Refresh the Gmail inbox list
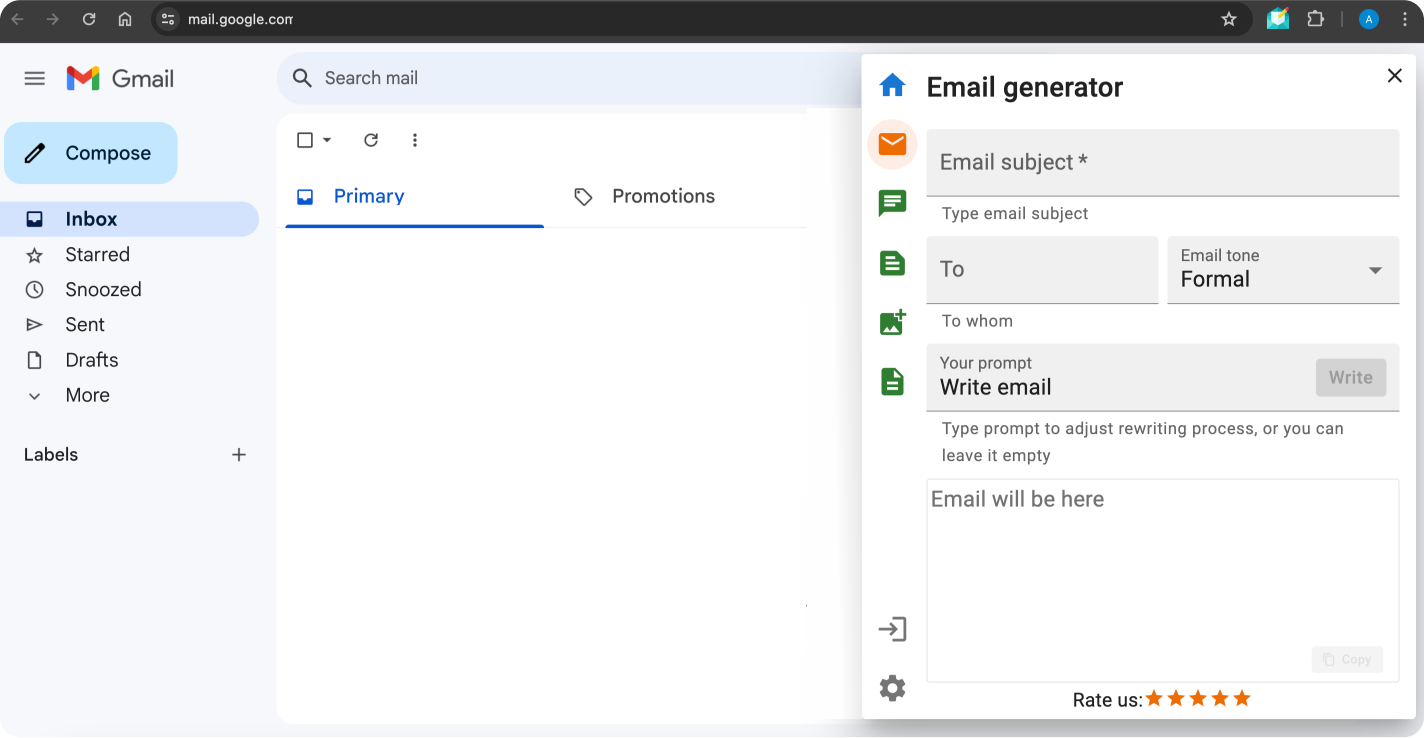 (x=371, y=140)
